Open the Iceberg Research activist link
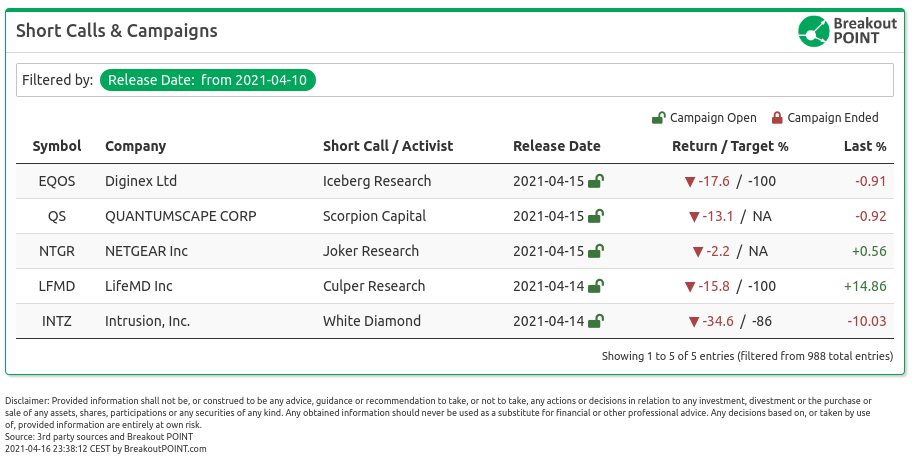 (x=377, y=181)
